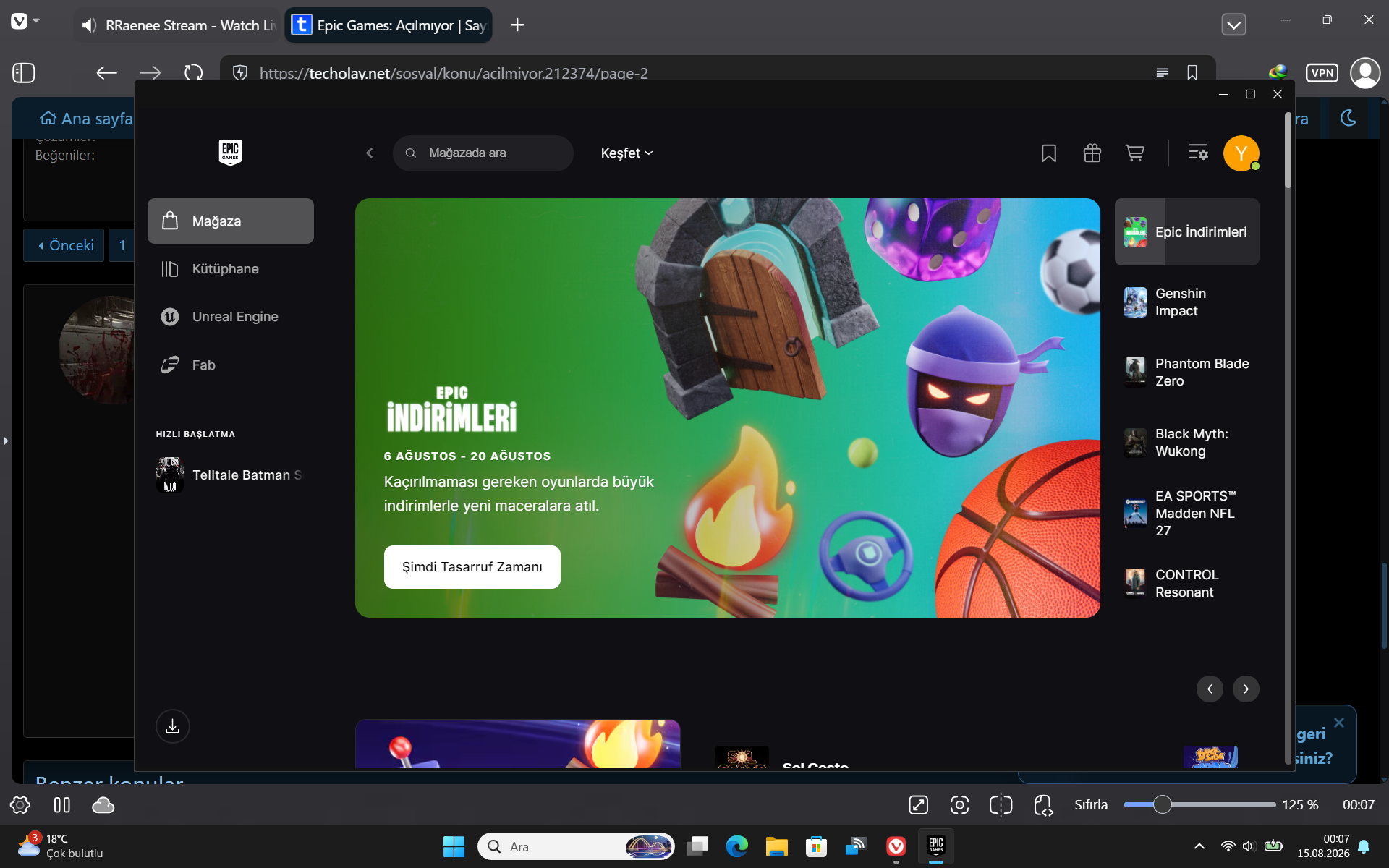Open the downloads icon in launcher sidebar

point(172,726)
